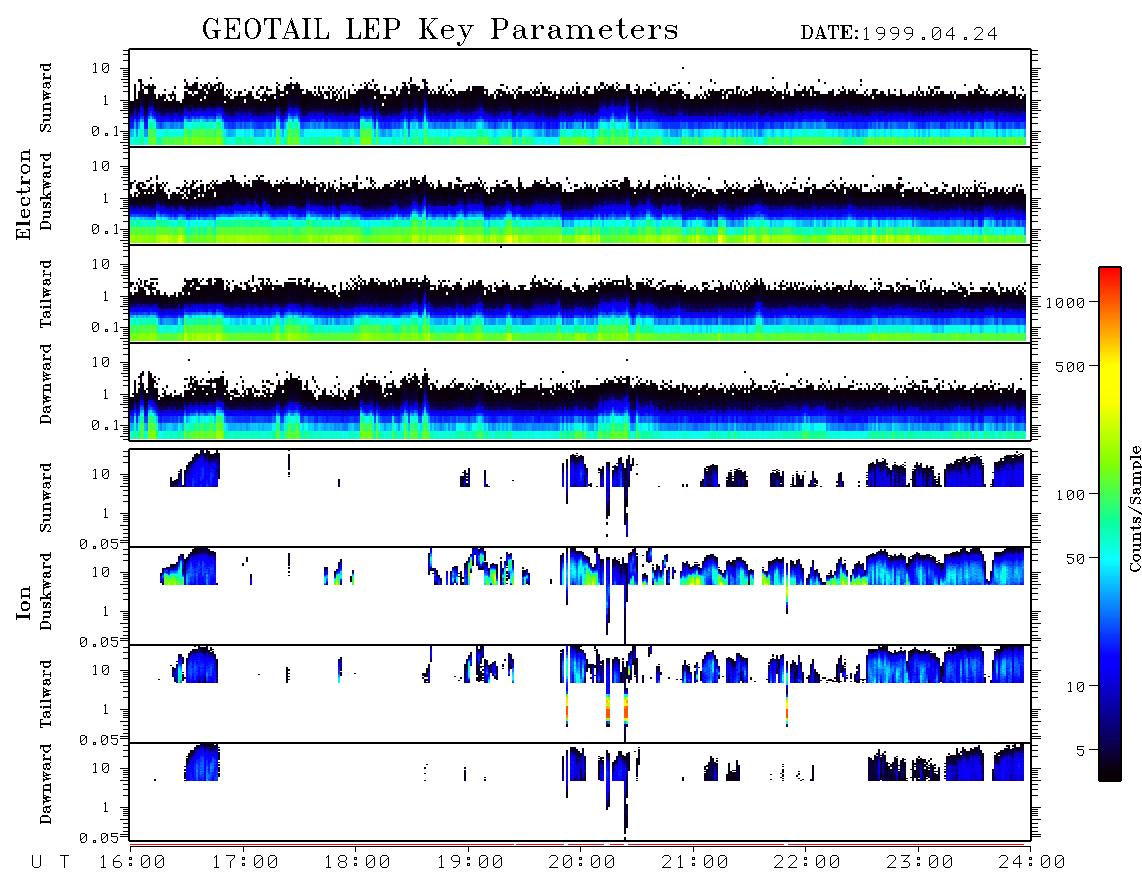
Task: Click the "GEOTAIL LEP Key Parameters" title
Action: pyautogui.click(x=440, y=30)
